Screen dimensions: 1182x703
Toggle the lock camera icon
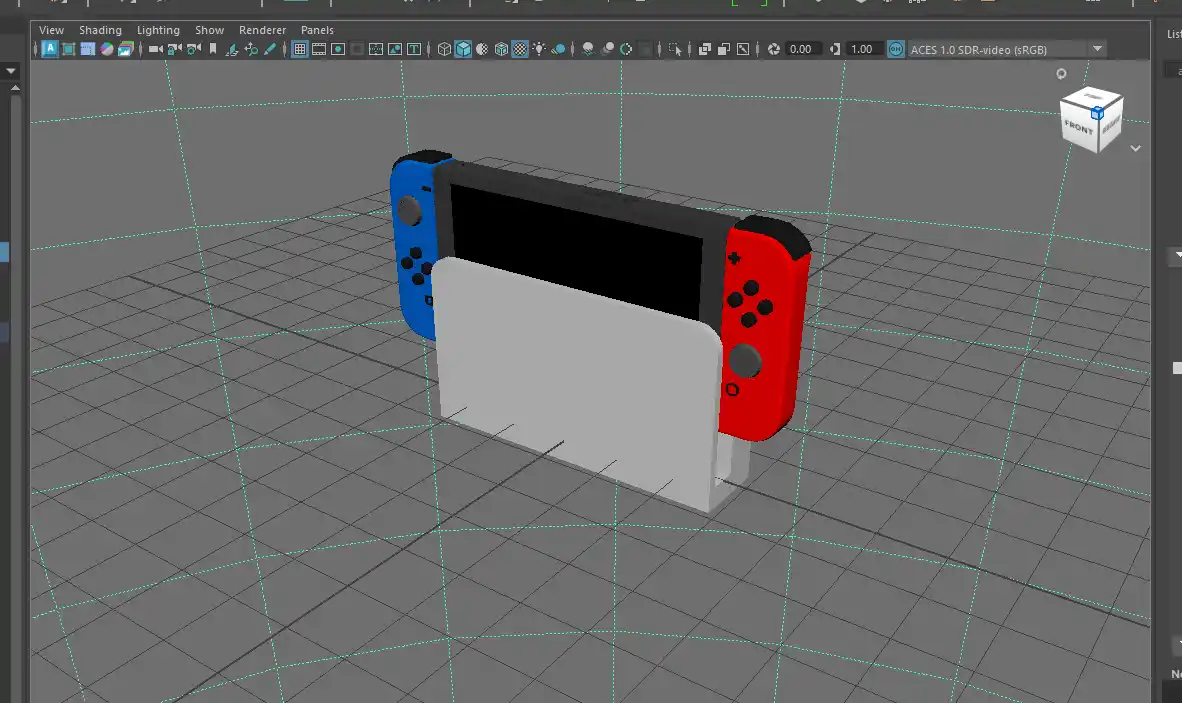pyautogui.click(x=175, y=49)
